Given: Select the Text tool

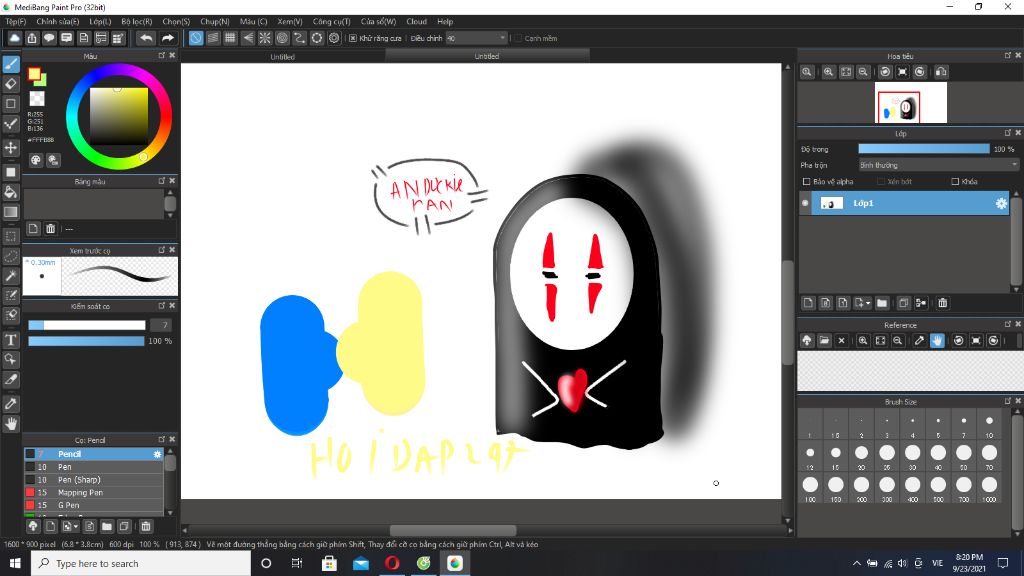Looking at the screenshot, I should pyautogui.click(x=11, y=340).
